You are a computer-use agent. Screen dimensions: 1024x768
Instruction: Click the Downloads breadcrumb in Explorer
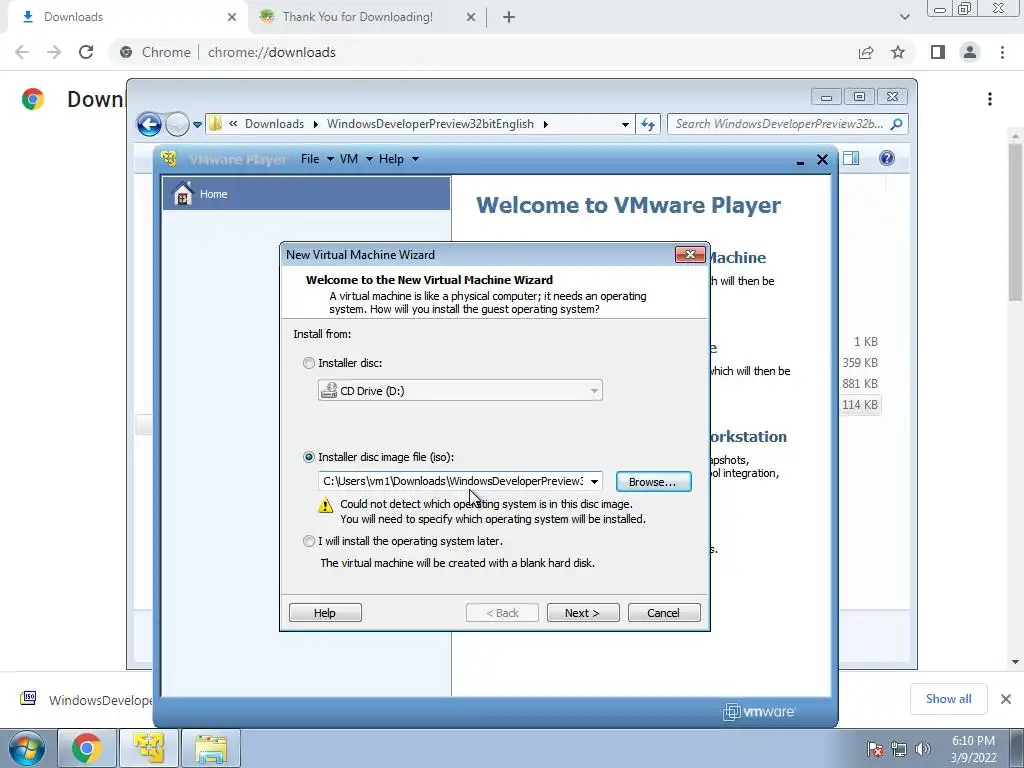tap(274, 124)
